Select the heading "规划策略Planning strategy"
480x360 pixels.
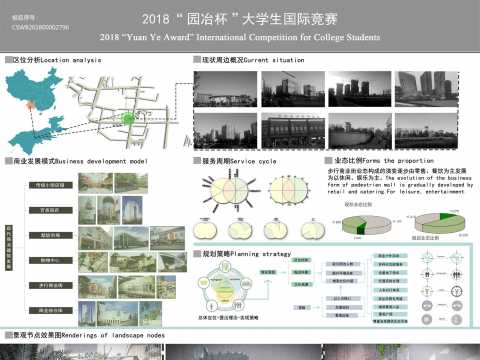[x=247, y=254]
